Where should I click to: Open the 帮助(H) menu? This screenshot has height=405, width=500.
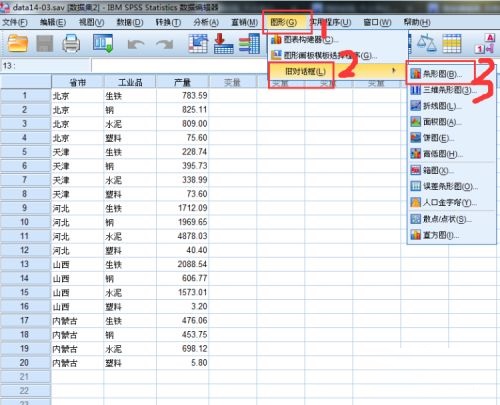(x=417, y=22)
